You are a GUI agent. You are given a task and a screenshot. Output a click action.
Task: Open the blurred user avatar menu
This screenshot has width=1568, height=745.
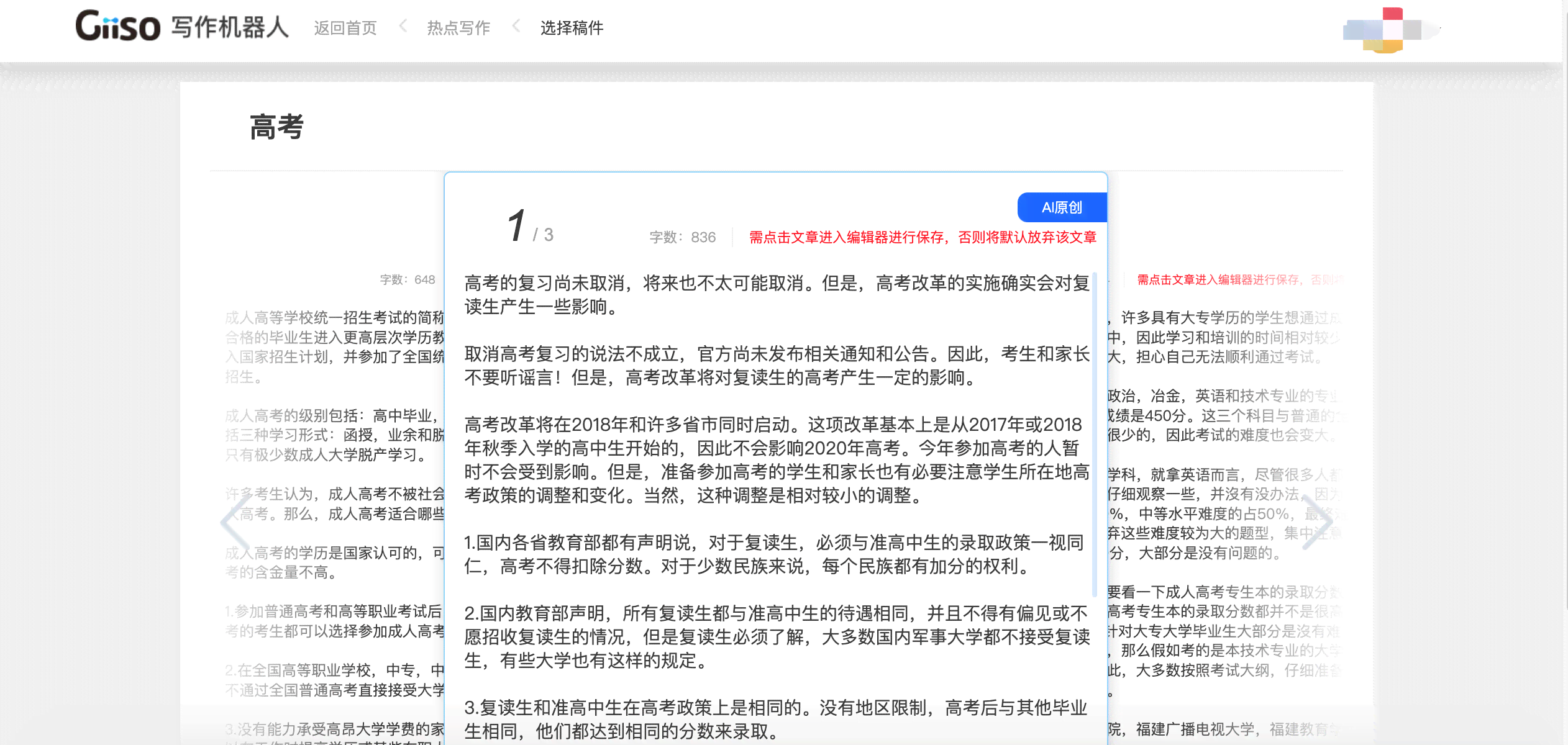click(x=1390, y=30)
